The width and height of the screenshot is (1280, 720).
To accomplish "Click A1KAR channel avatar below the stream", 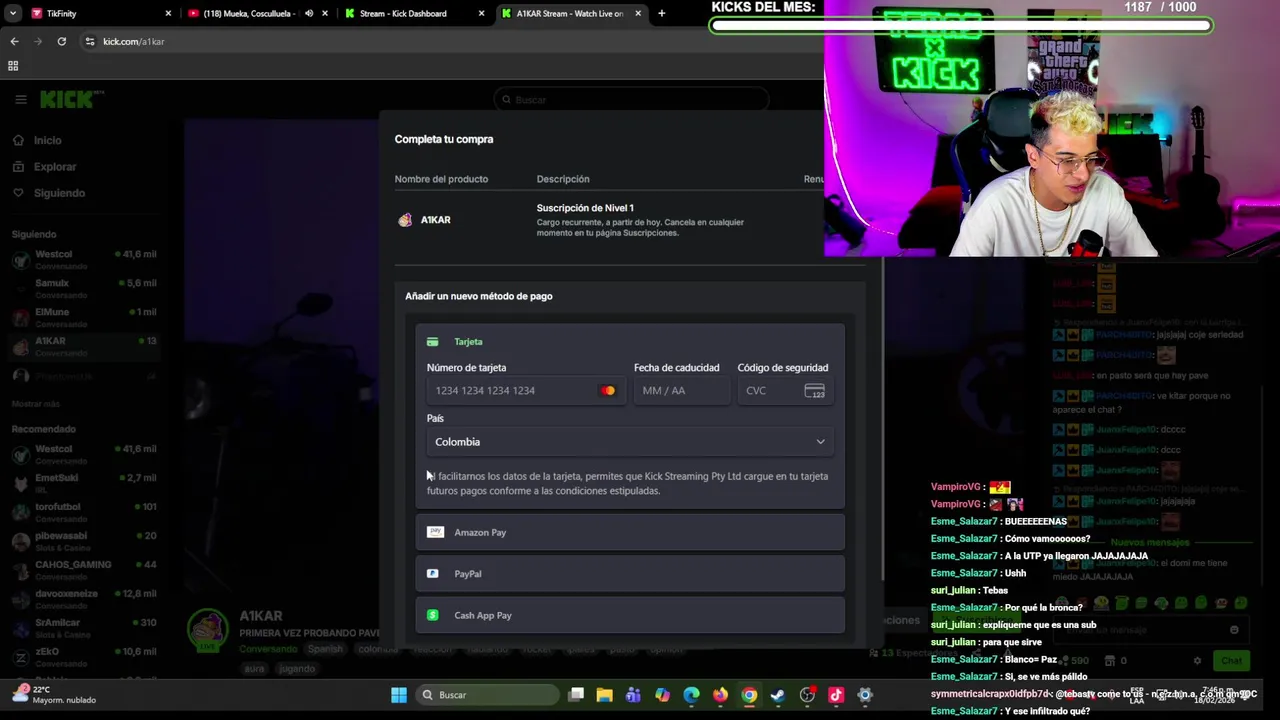I will click(208, 630).
